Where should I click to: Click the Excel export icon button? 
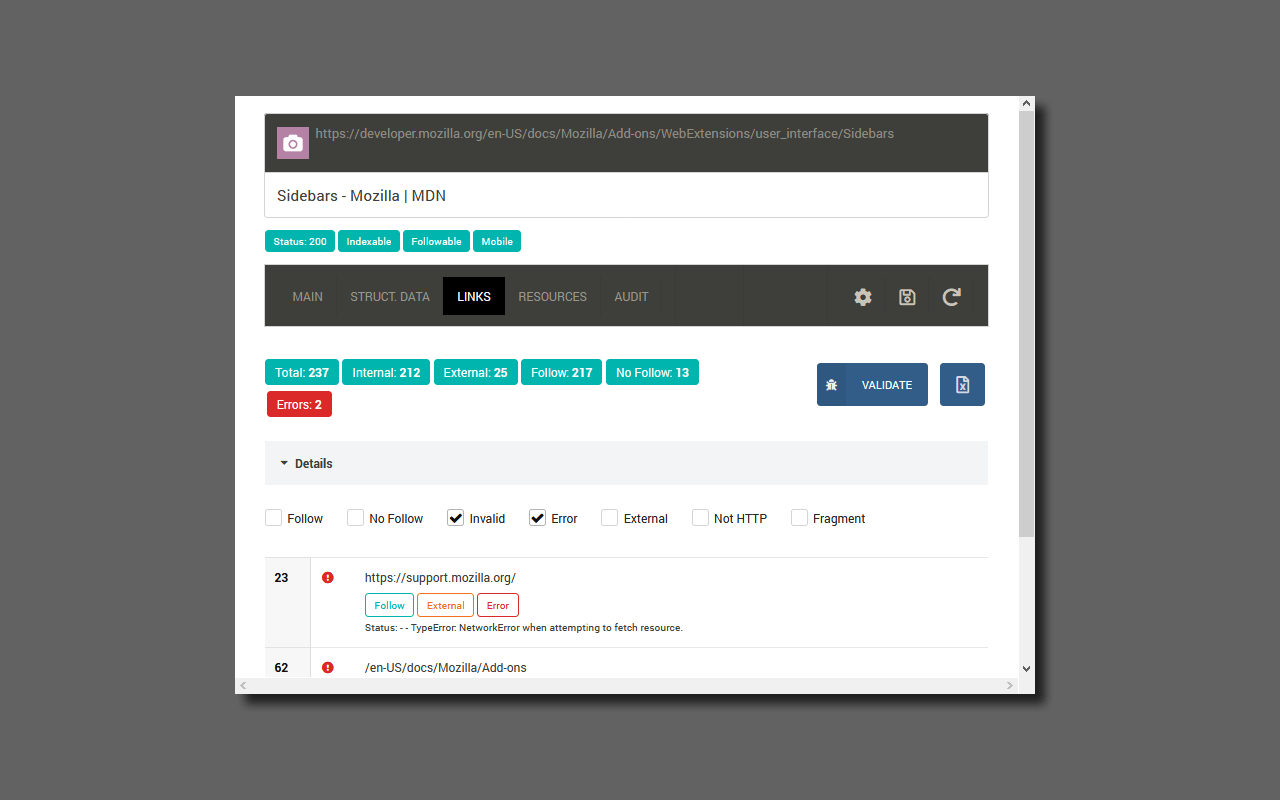click(962, 385)
